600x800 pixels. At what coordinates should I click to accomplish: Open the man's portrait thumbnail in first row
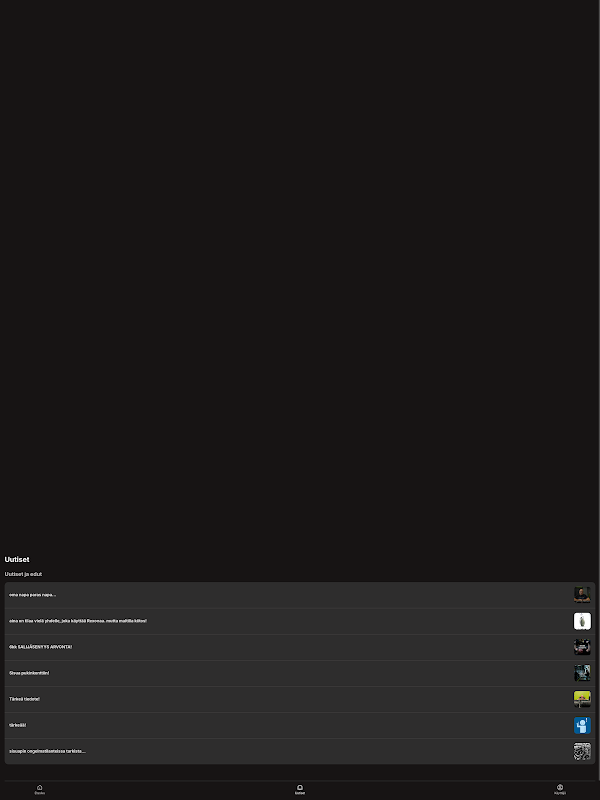tap(582, 595)
